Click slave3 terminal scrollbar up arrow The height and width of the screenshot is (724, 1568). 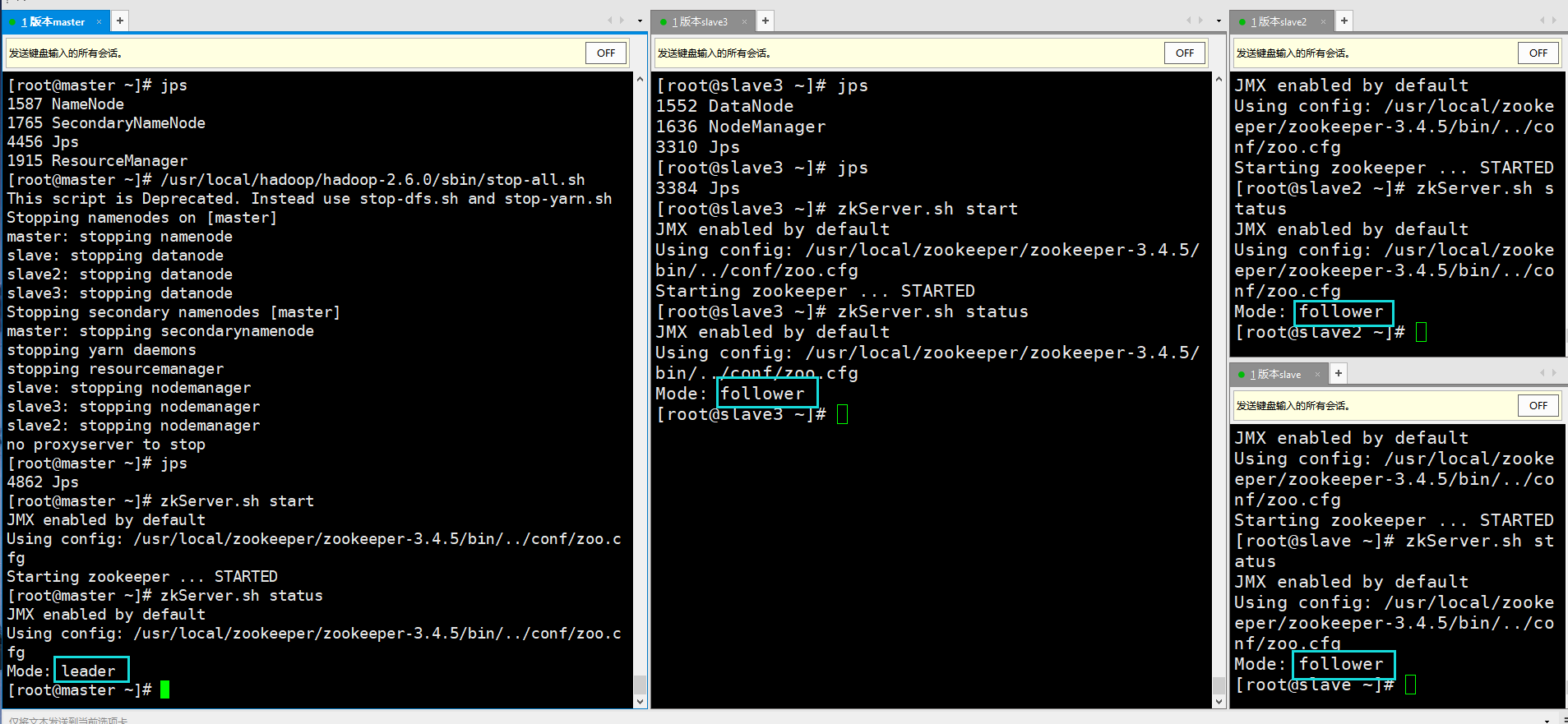[1219, 80]
